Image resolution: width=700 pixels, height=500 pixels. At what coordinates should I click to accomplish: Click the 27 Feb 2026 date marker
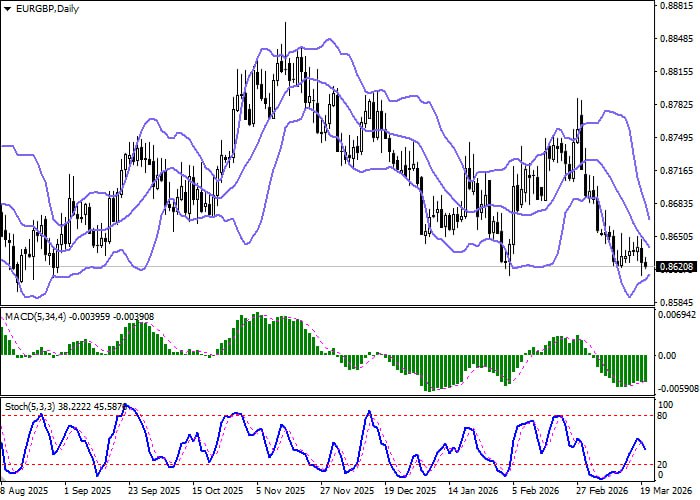601,491
